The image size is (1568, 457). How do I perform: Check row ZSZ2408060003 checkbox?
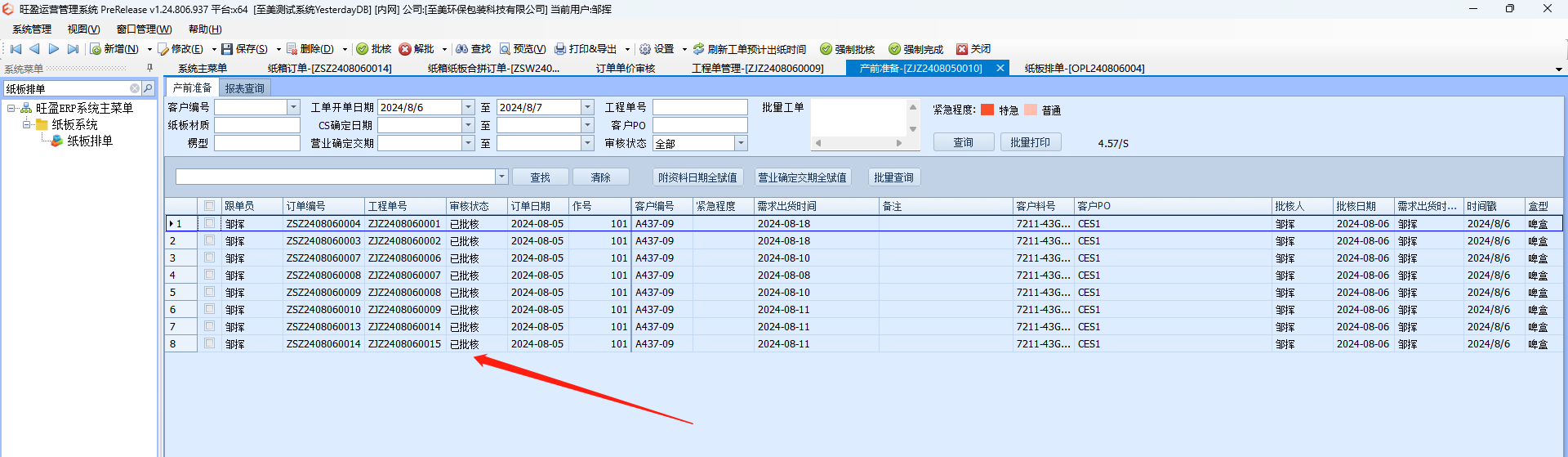210,240
